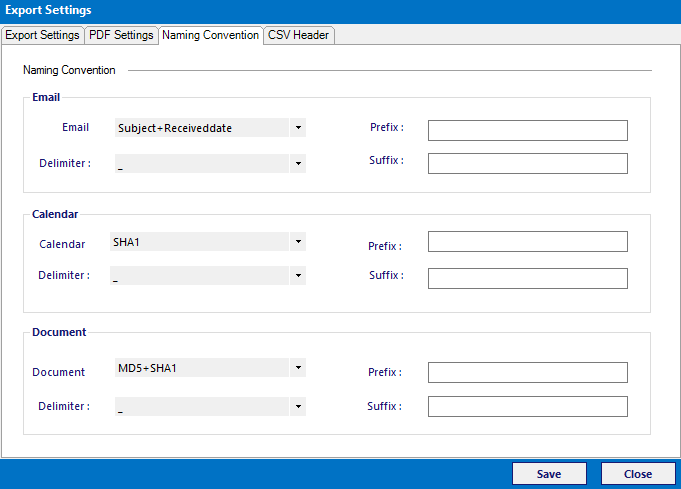
Task: Open the PDF Settings tab
Action: click(121, 35)
